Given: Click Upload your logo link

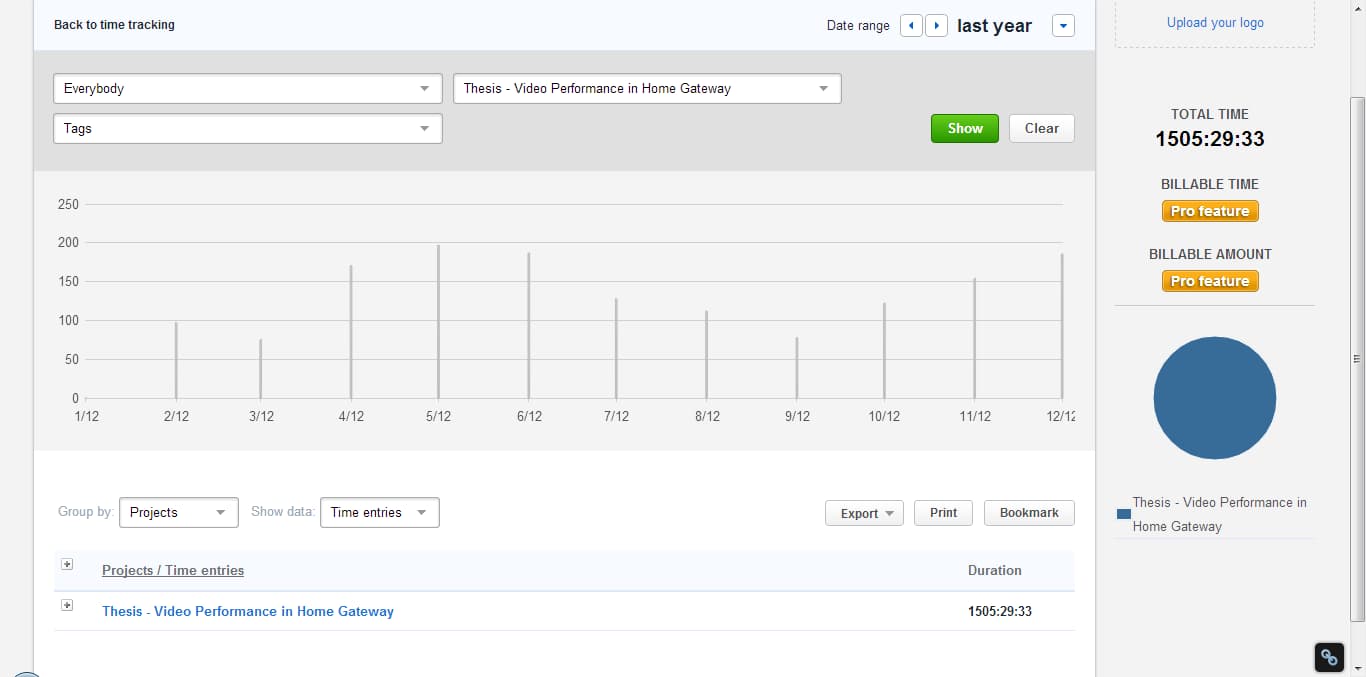Looking at the screenshot, I should (1215, 23).
